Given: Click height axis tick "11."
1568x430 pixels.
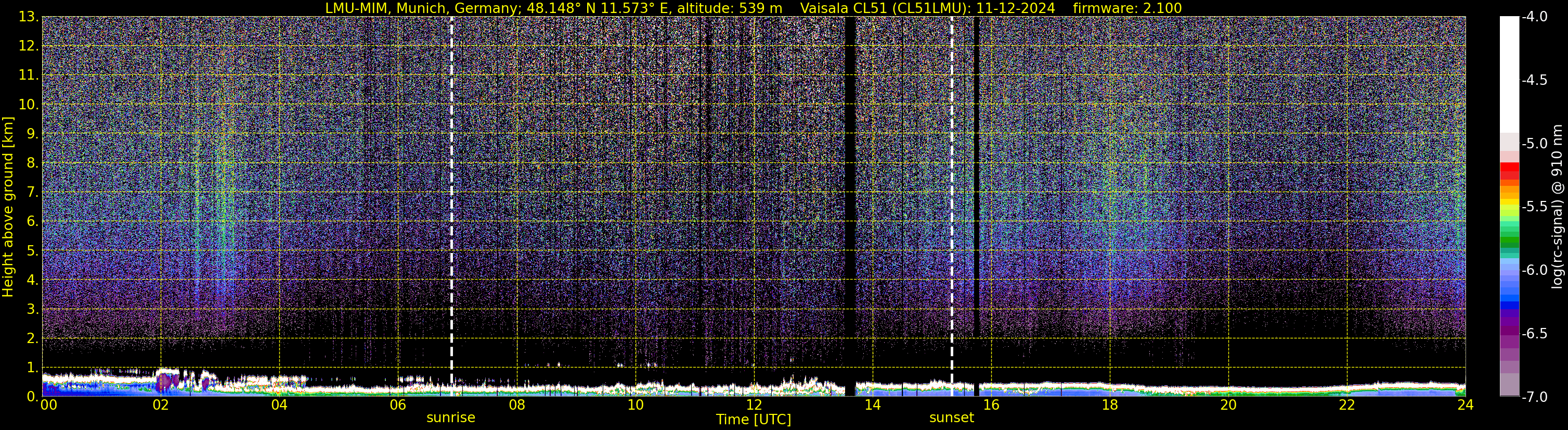Looking at the screenshot, I should pyautogui.click(x=29, y=75).
